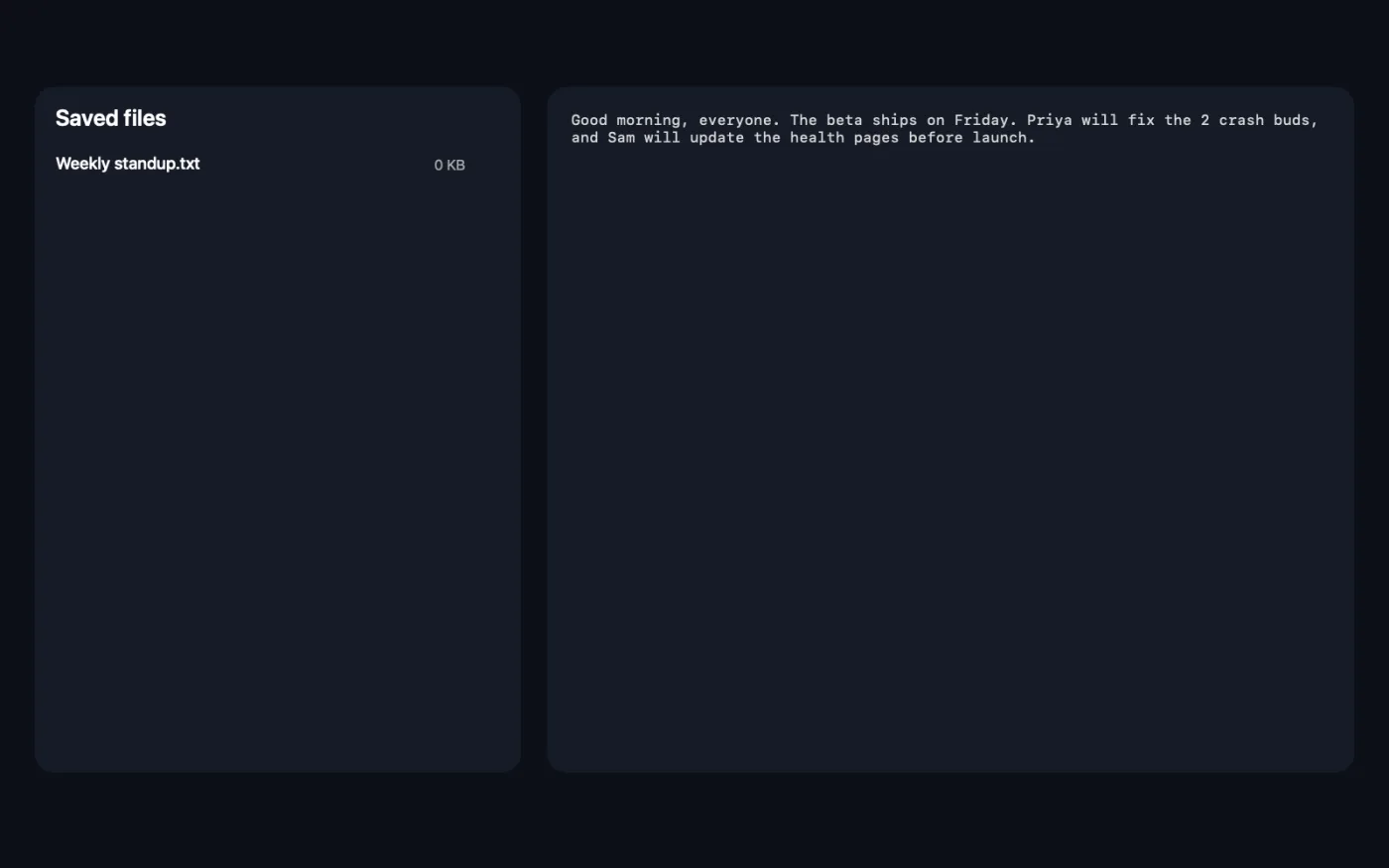The image size is (1389, 868).
Task: Click the word "everyone" in the text
Action: click(x=735, y=120)
